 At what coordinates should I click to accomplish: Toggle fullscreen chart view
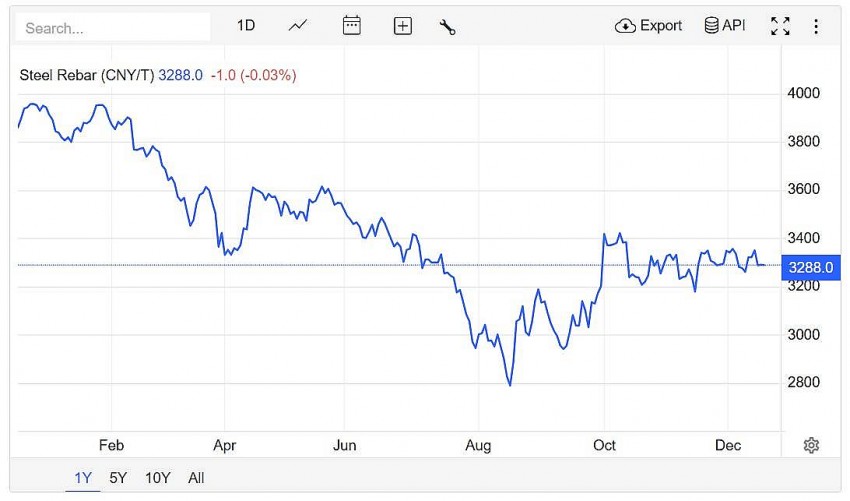pyautogui.click(x=780, y=27)
